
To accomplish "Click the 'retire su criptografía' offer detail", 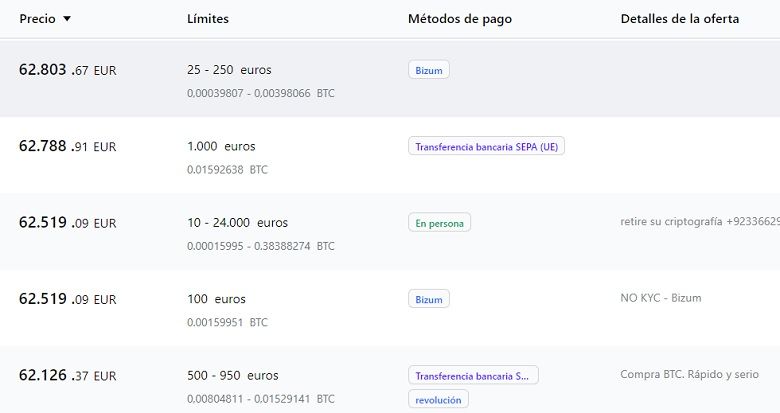I will [700, 222].
